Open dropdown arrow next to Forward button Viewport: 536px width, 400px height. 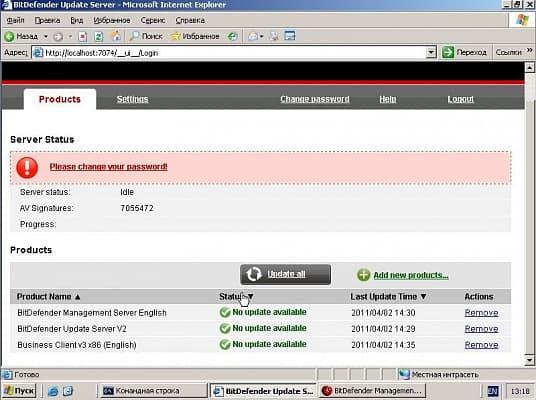click(x=70, y=36)
